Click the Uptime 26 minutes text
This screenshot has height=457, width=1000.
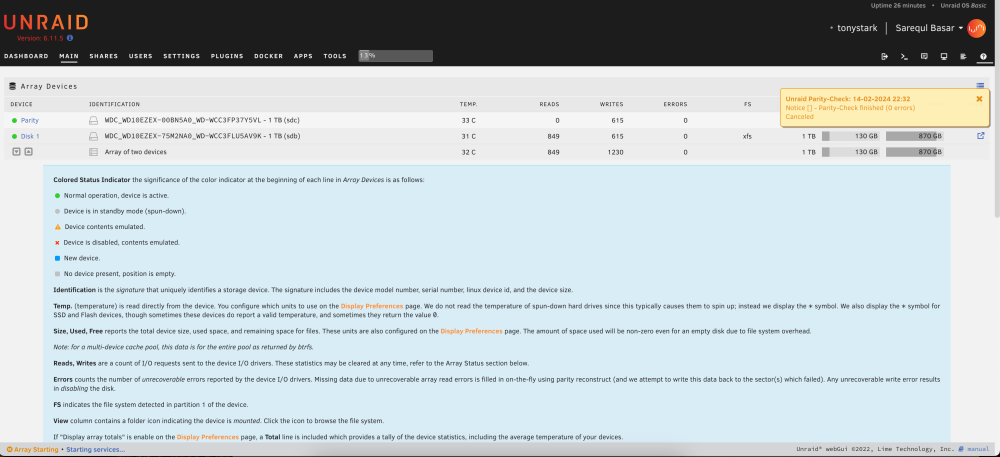point(899,5)
